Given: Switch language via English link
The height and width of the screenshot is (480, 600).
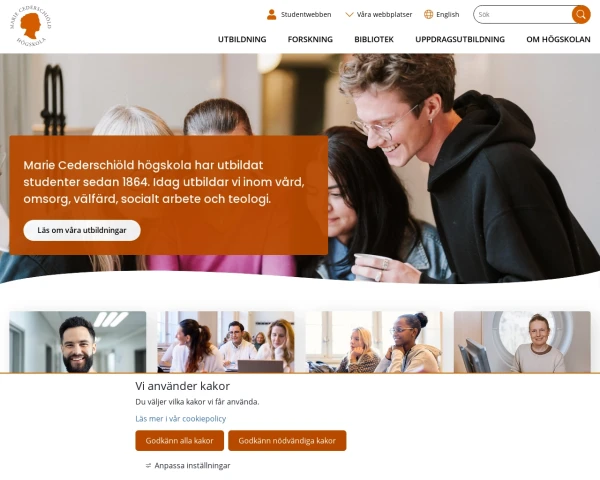Looking at the screenshot, I should click(x=447, y=15).
